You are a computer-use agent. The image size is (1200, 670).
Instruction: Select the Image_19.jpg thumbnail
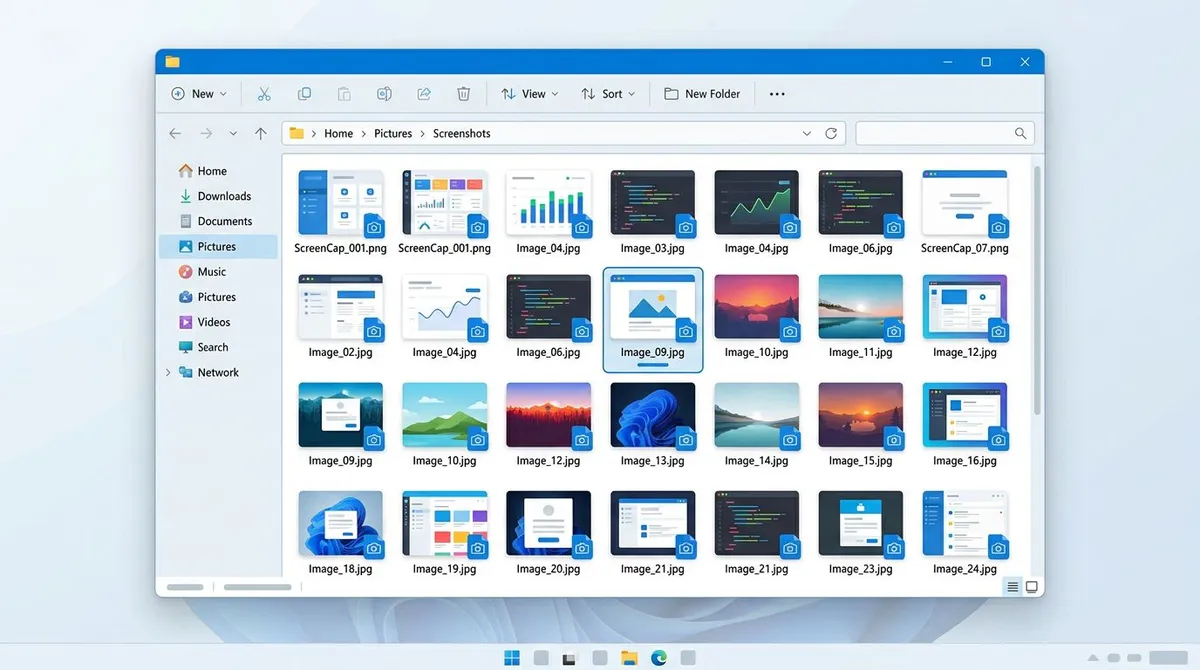point(444,523)
